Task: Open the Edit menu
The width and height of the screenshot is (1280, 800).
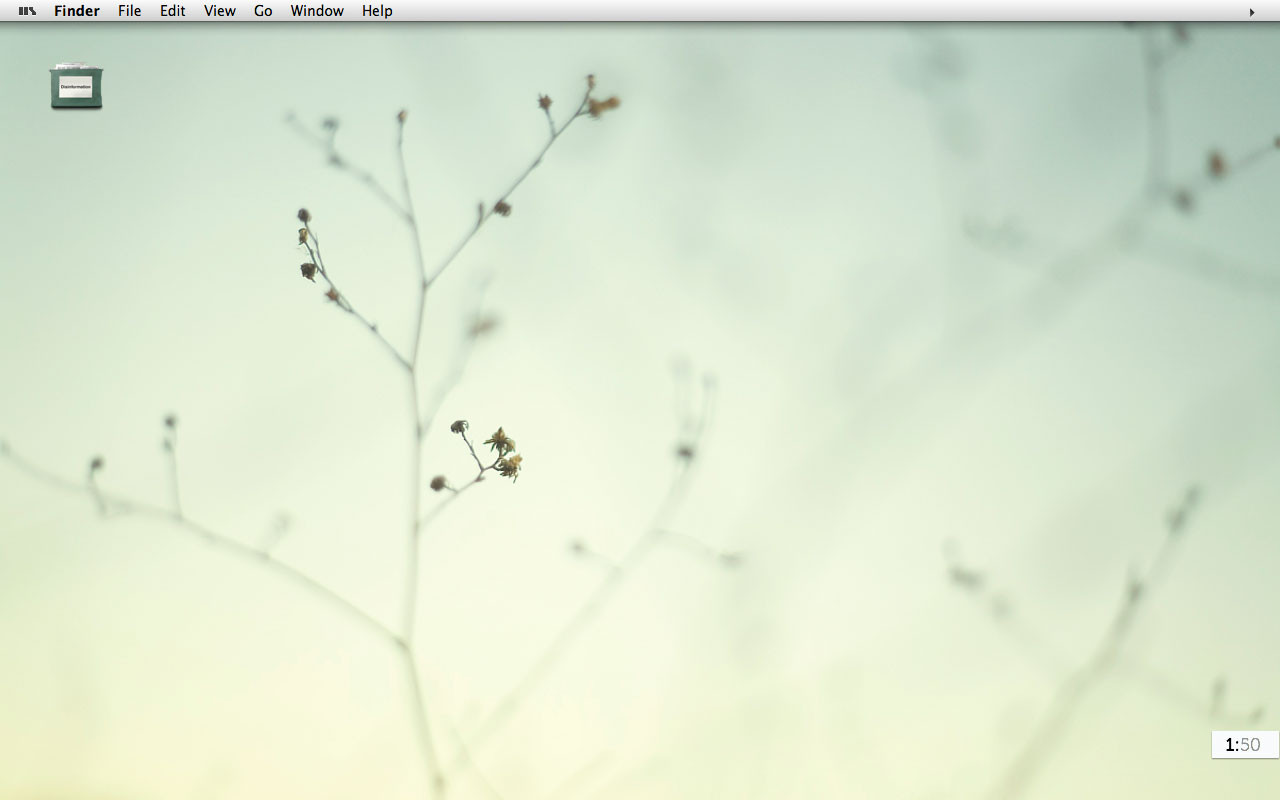Action: 173,11
